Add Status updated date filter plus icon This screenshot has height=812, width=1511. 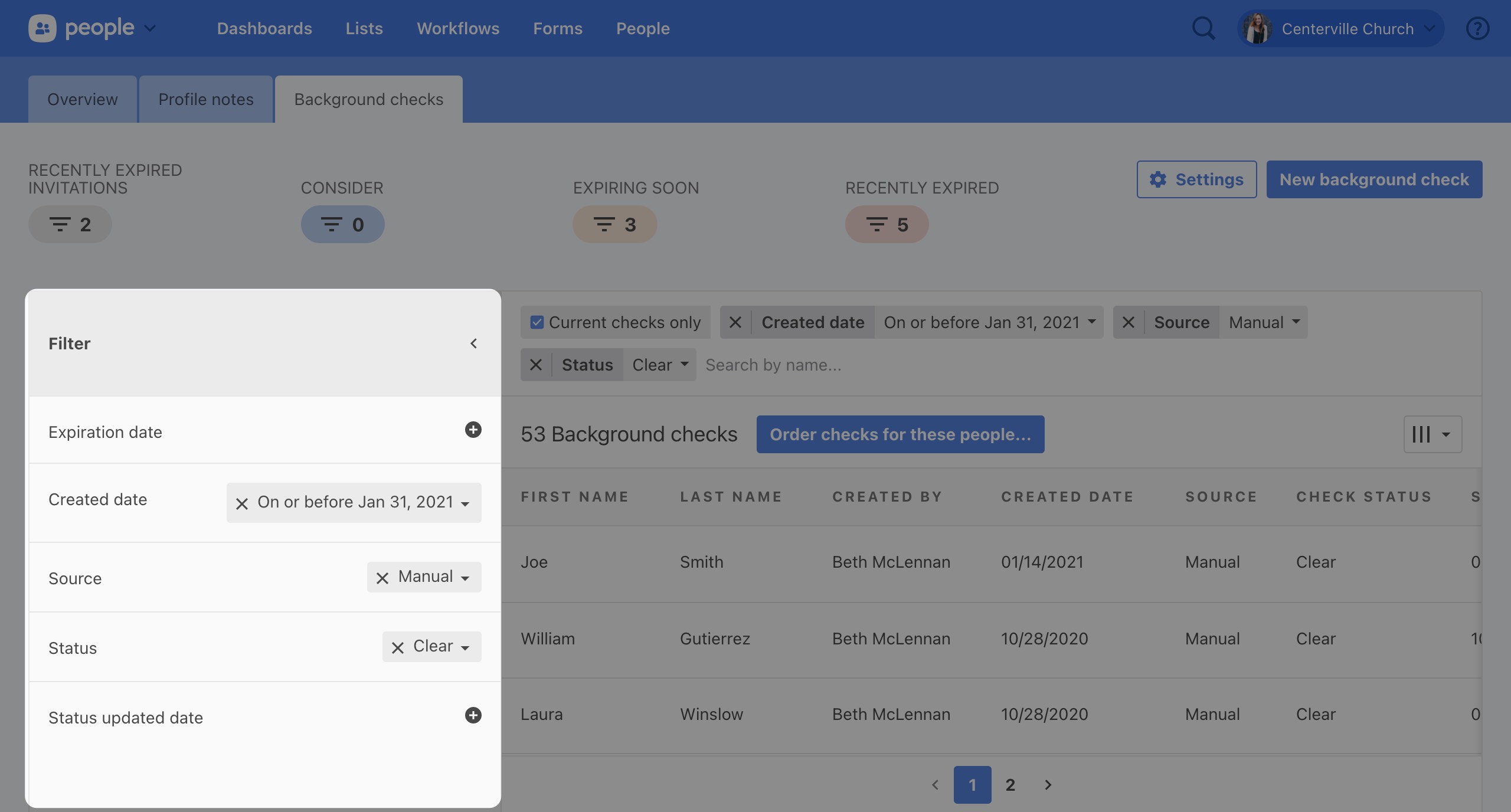point(473,715)
